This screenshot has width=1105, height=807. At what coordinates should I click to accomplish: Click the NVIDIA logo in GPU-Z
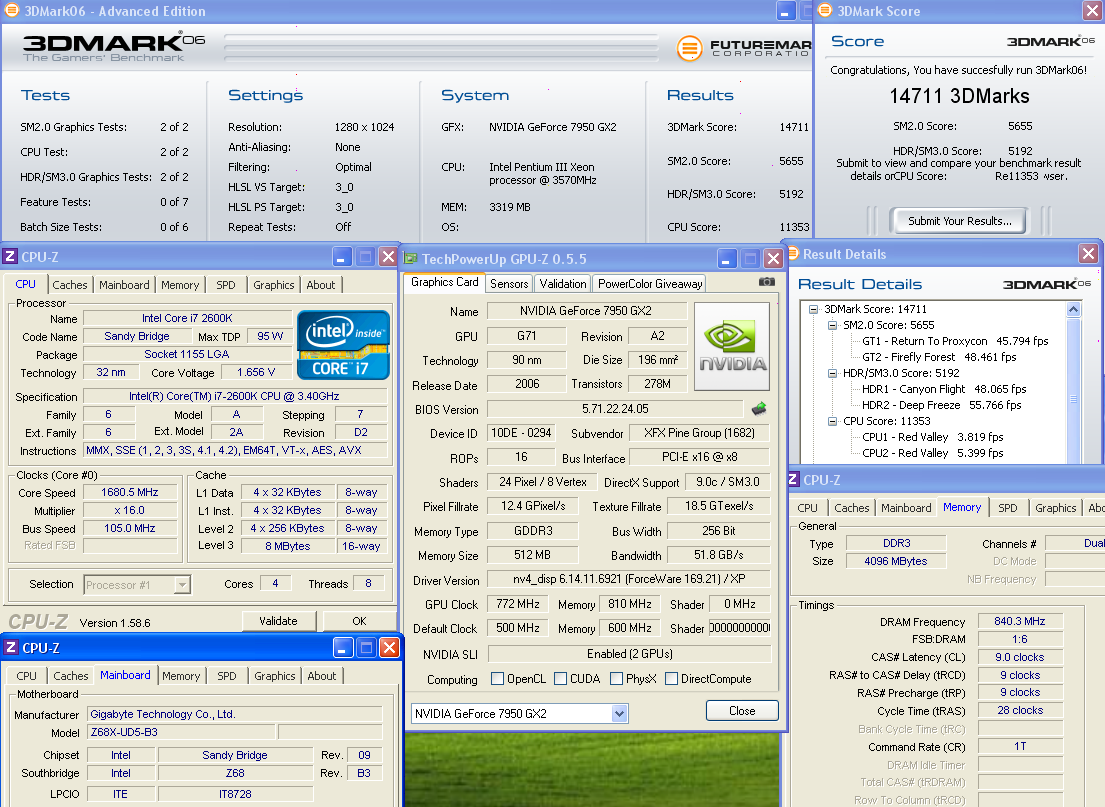point(732,346)
